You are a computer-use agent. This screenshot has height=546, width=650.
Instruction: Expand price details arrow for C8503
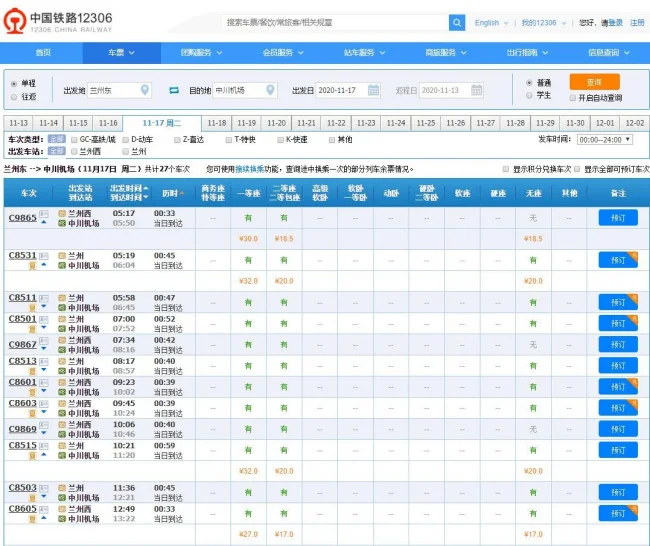click(44, 497)
